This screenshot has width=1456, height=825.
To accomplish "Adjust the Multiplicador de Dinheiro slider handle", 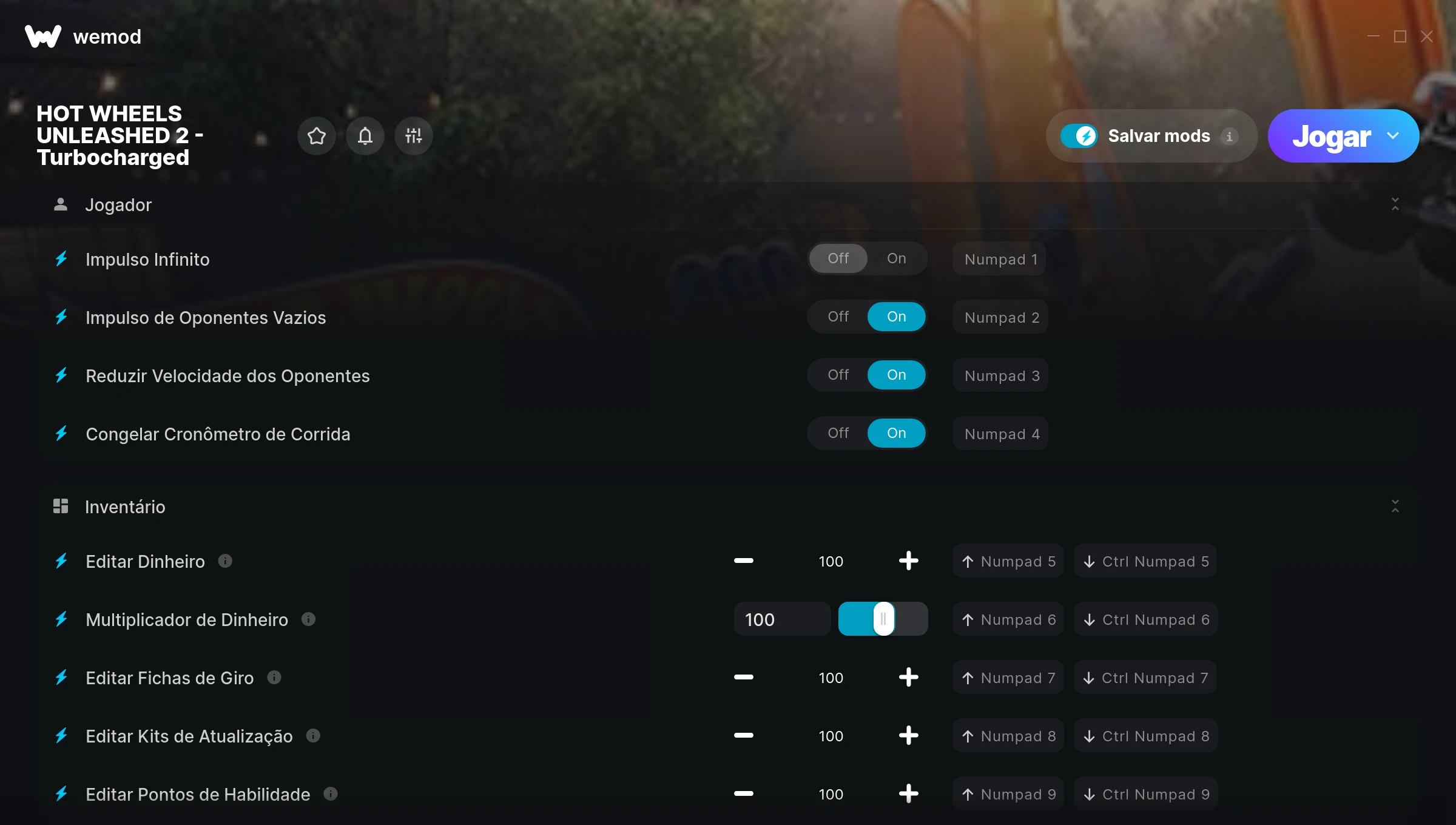I will pyautogui.click(x=884, y=619).
